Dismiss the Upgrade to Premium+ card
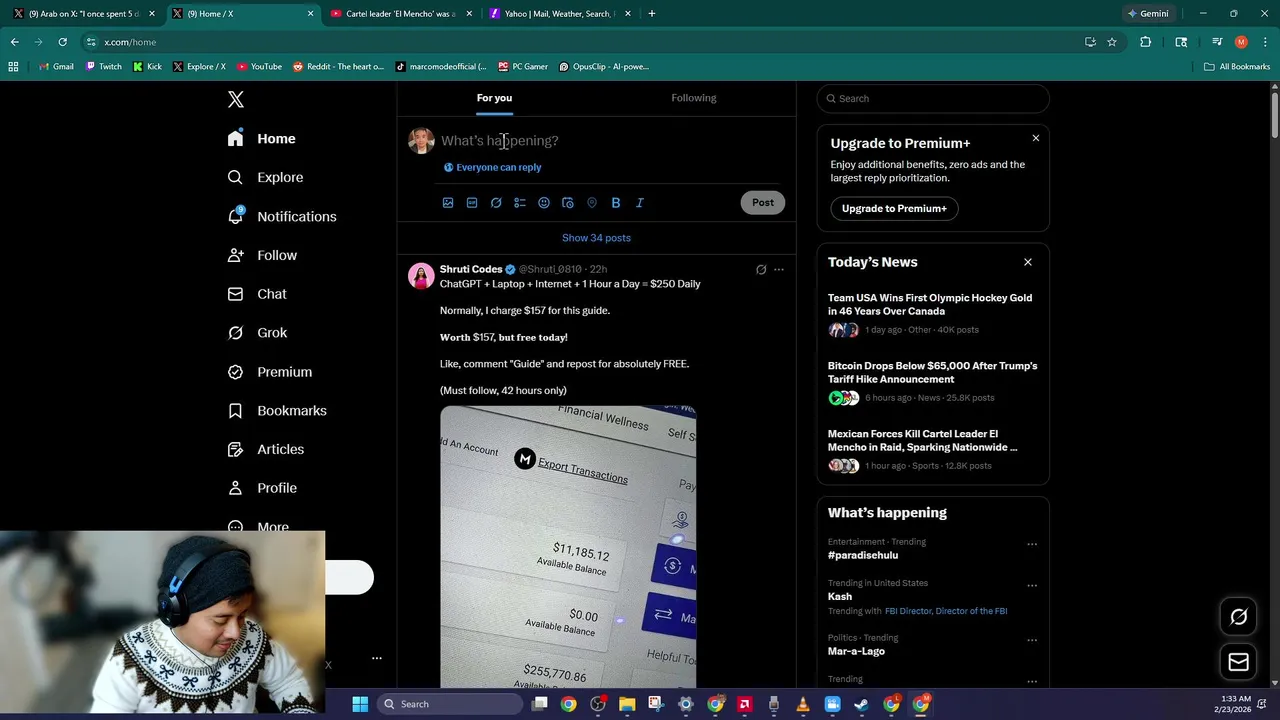 [1036, 138]
